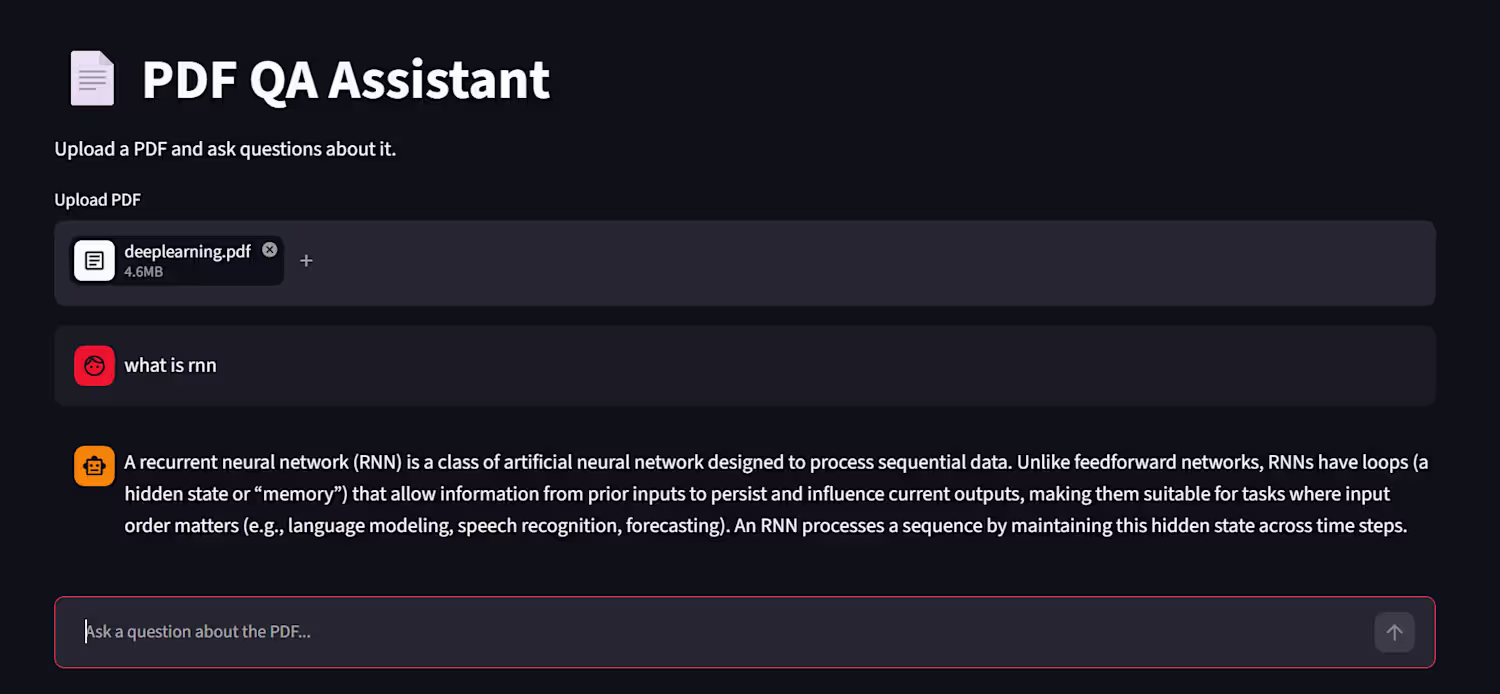Click the white file icon of deeplearning.pdf
The width and height of the screenshot is (1500, 694).
tap(94, 261)
